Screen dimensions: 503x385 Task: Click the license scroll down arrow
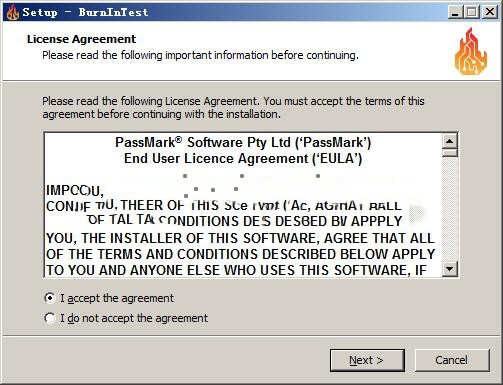[450, 269]
